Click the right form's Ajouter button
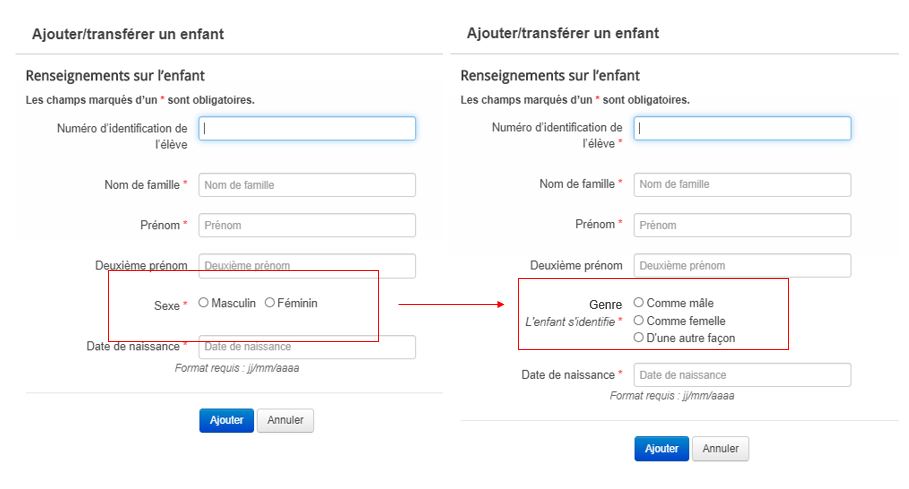The width and height of the screenshot is (909, 489). click(661, 448)
